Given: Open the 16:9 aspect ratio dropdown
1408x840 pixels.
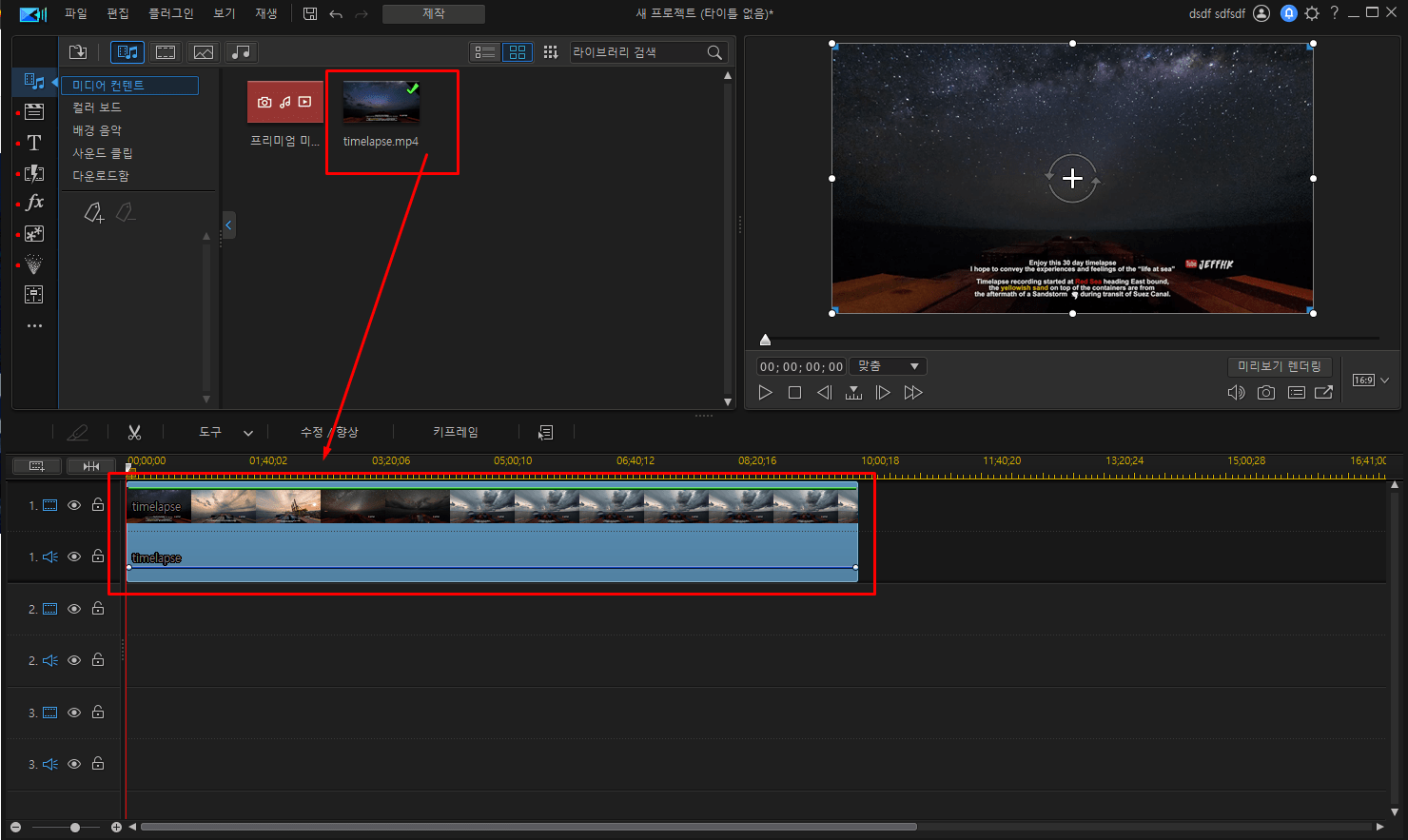Looking at the screenshot, I should click(x=1371, y=381).
